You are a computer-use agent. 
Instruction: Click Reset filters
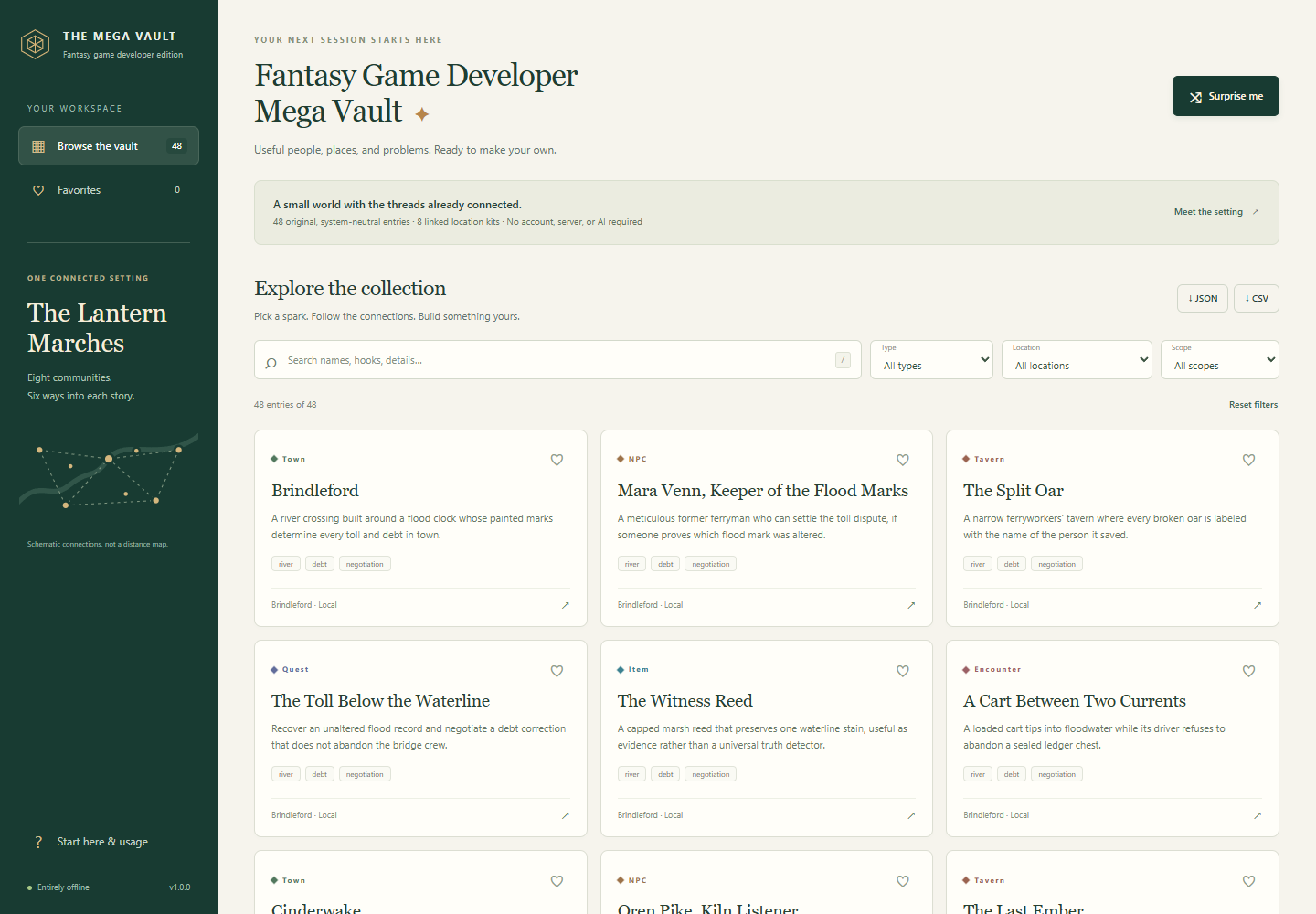(x=1253, y=405)
